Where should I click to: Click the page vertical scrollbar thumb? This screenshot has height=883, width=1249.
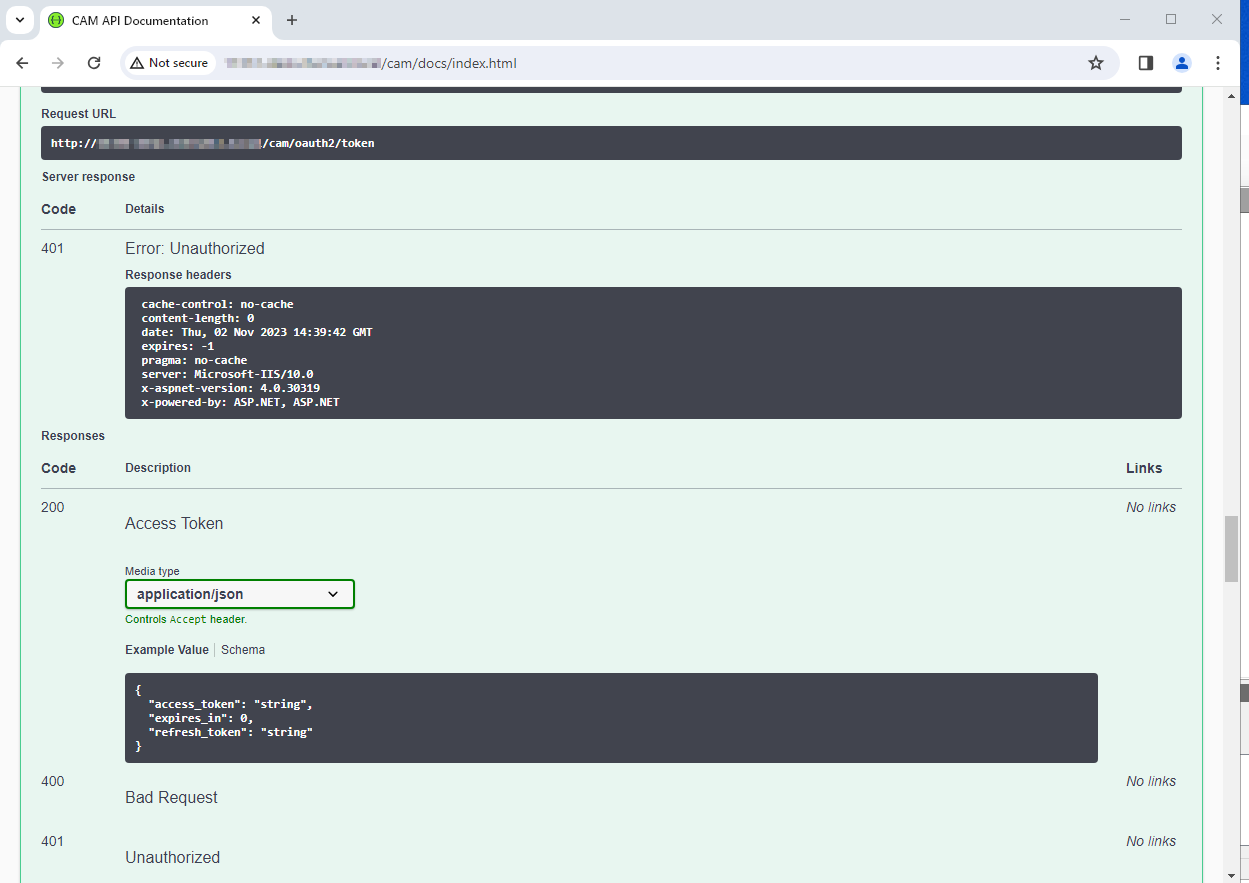click(x=1232, y=548)
